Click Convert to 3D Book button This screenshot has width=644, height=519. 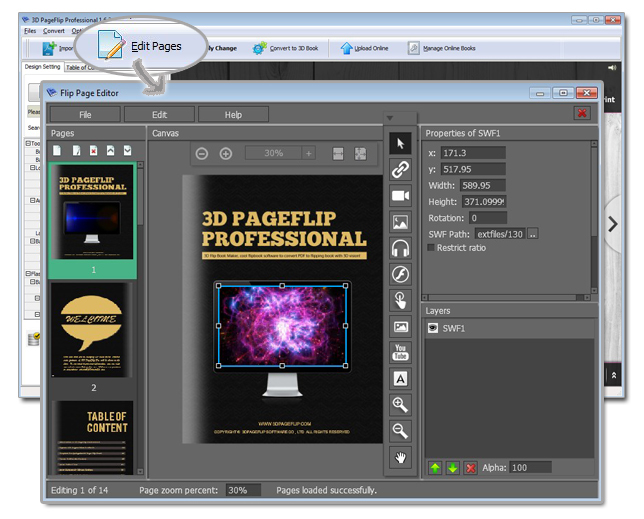[285, 48]
